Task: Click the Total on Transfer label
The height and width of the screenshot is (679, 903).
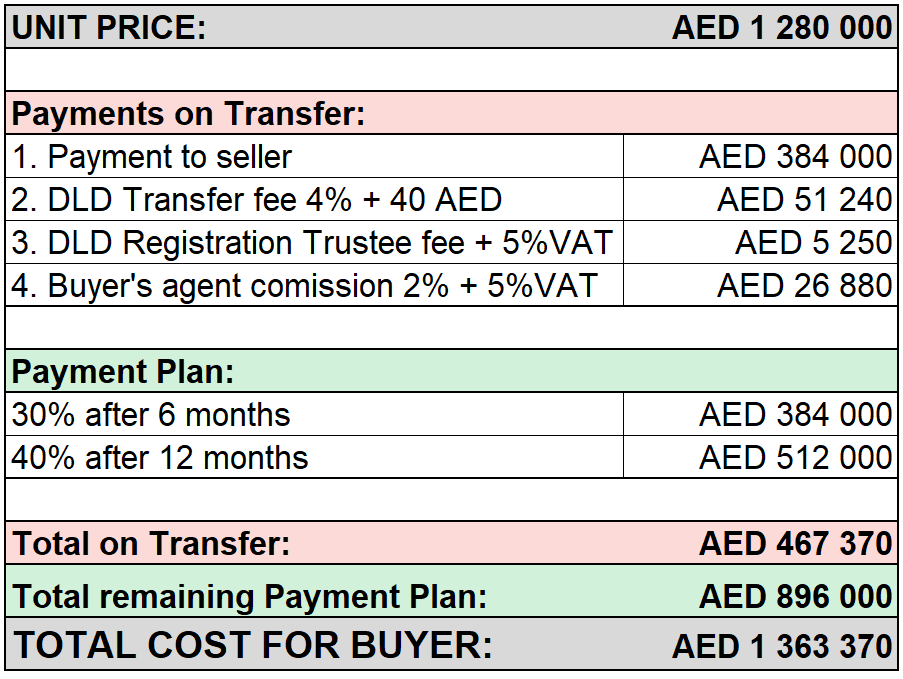Action: pos(151,543)
